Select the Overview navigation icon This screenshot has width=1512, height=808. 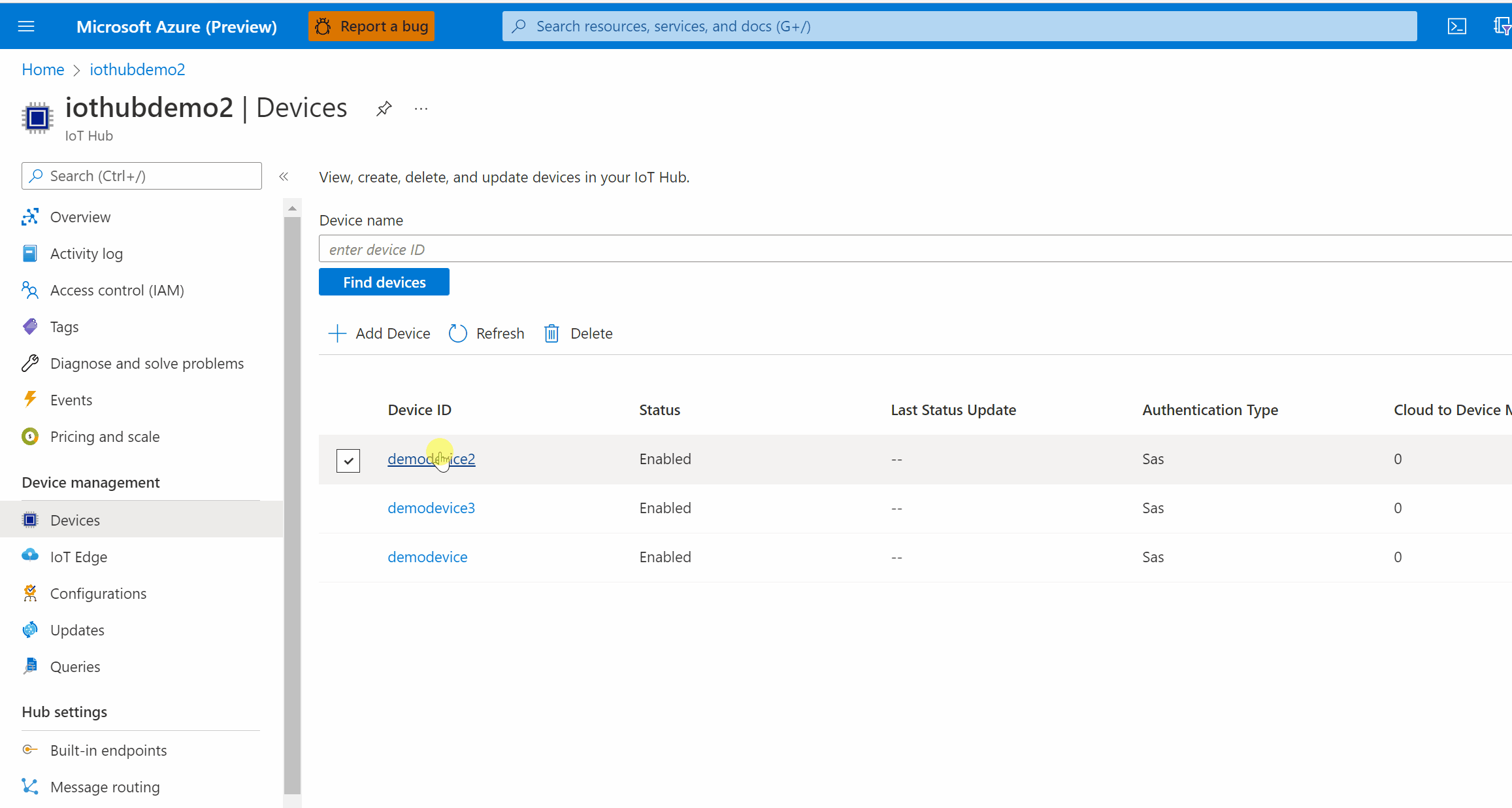(x=30, y=216)
